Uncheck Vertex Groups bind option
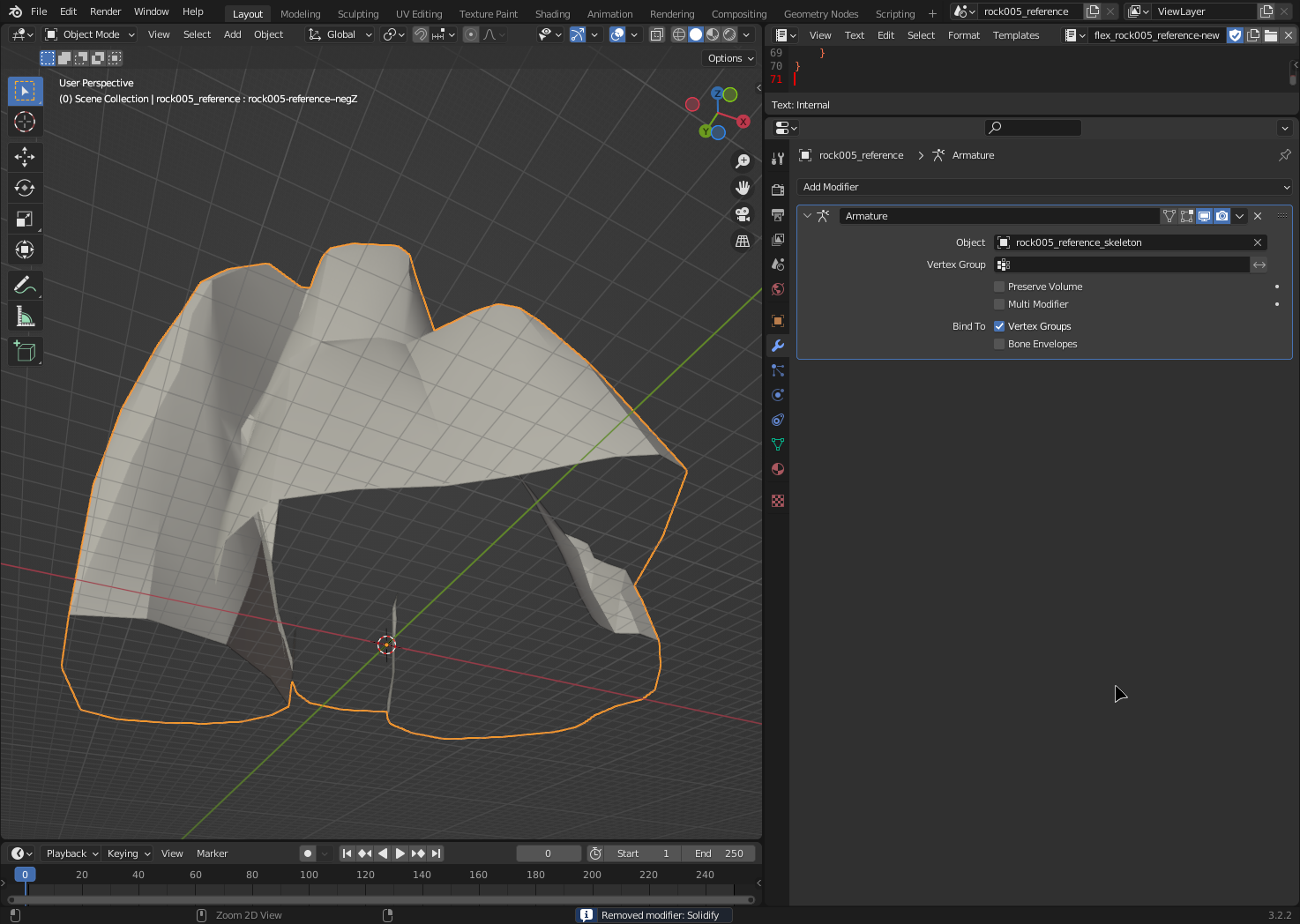The height and width of the screenshot is (924, 1300). [999, 326]
